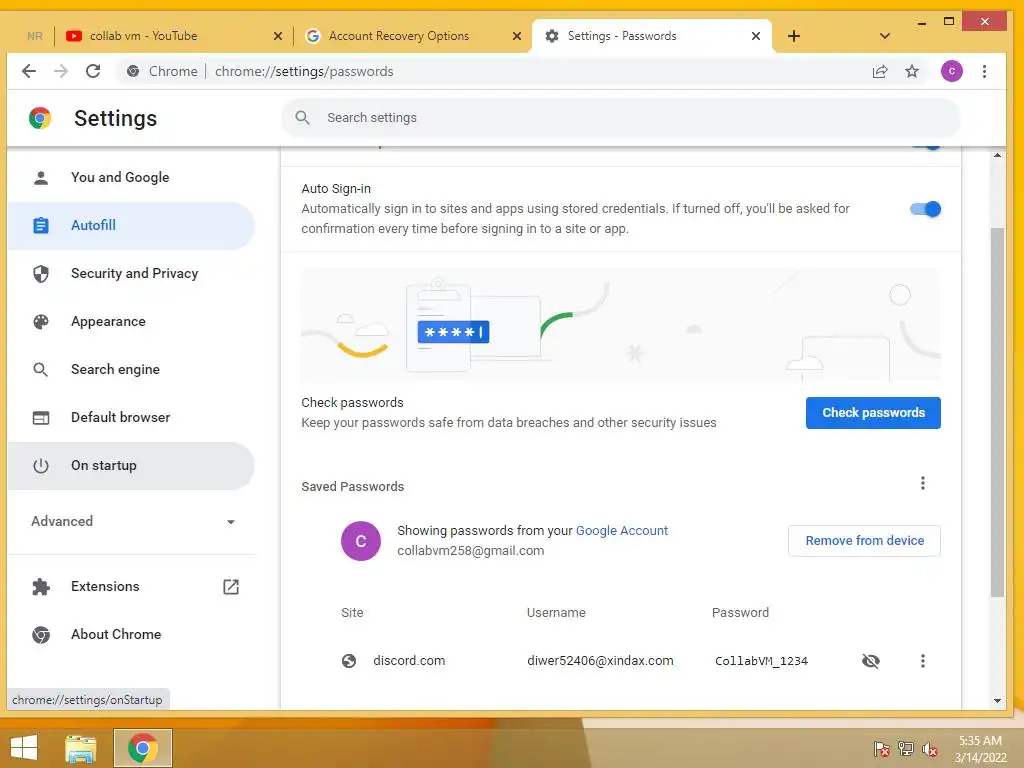
Task: Switch to the NR pinned tab
Action: click(x=35, y=36)
